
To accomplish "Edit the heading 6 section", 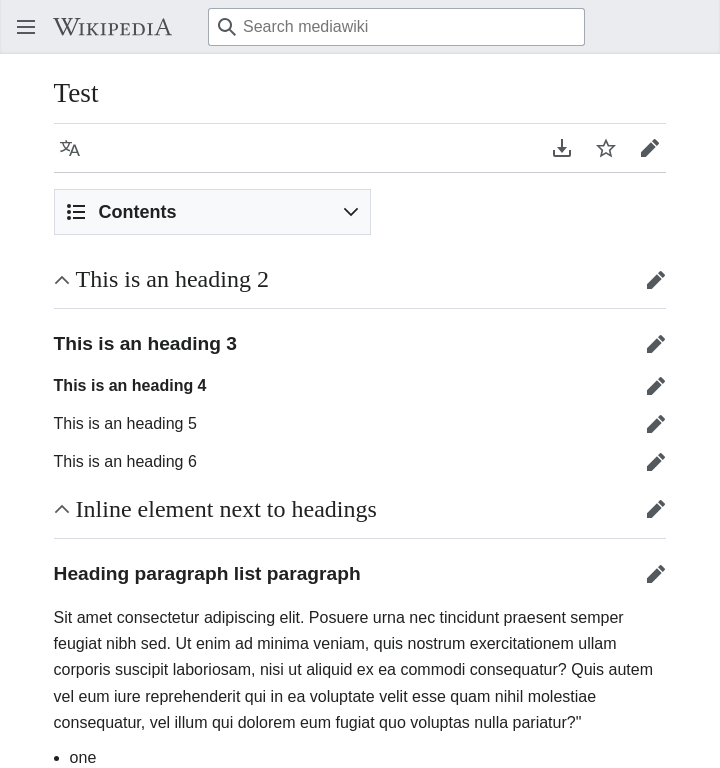I will coord(656,462).
